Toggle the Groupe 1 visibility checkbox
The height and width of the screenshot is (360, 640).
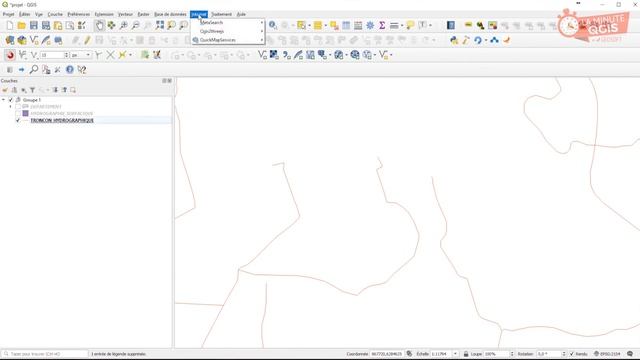coord(11,100)
